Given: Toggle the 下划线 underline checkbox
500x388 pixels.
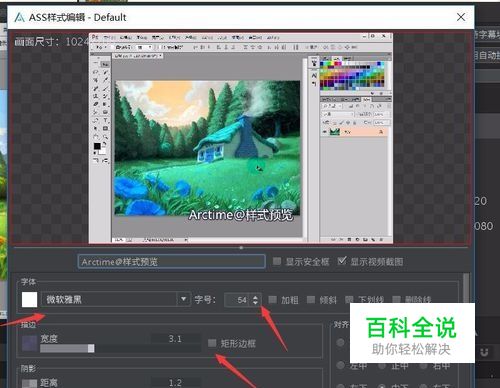Looking at the screenshot, I should (349, 300).
